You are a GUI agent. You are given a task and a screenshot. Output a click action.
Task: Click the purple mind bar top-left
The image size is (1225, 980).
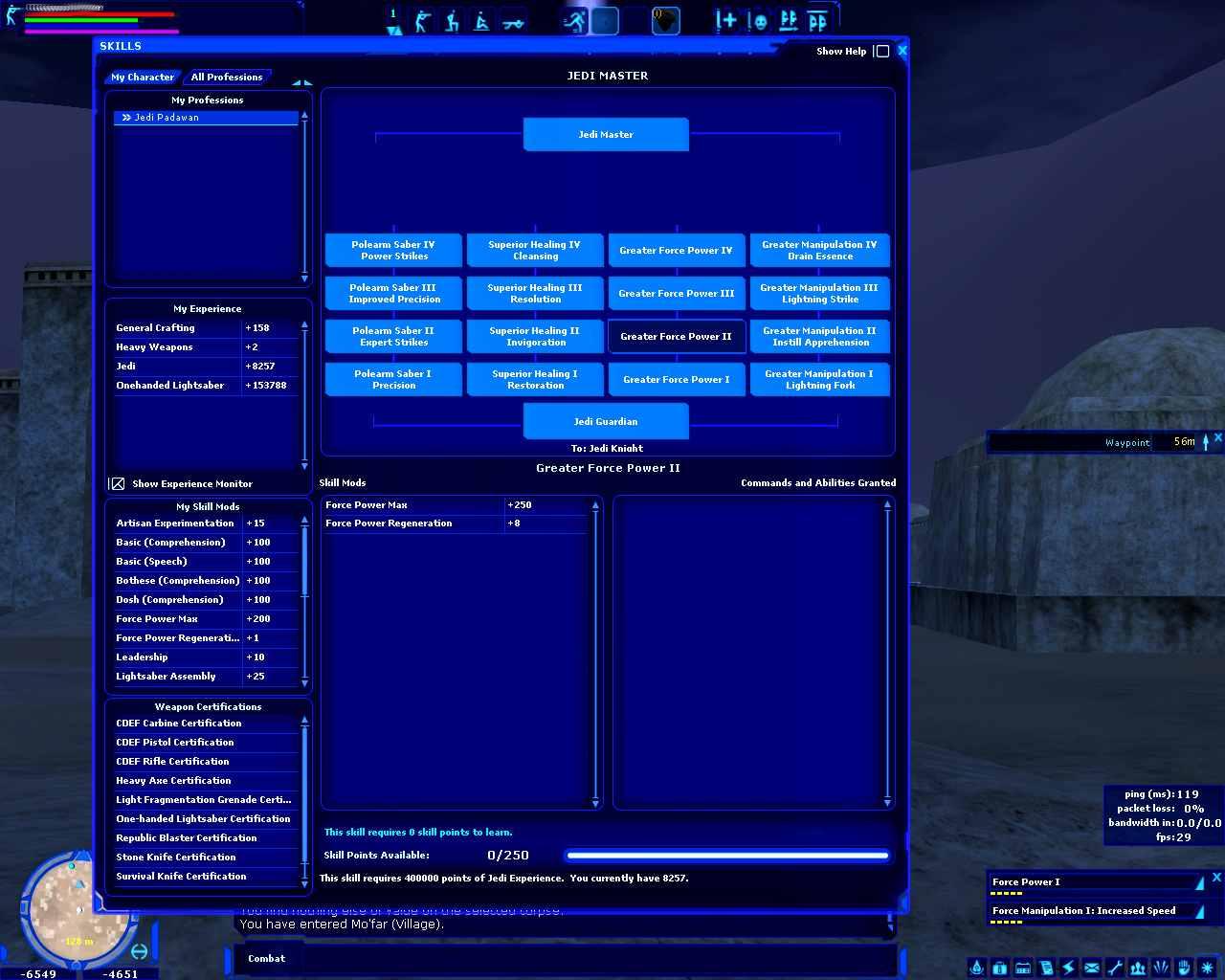tap(101, 31)
